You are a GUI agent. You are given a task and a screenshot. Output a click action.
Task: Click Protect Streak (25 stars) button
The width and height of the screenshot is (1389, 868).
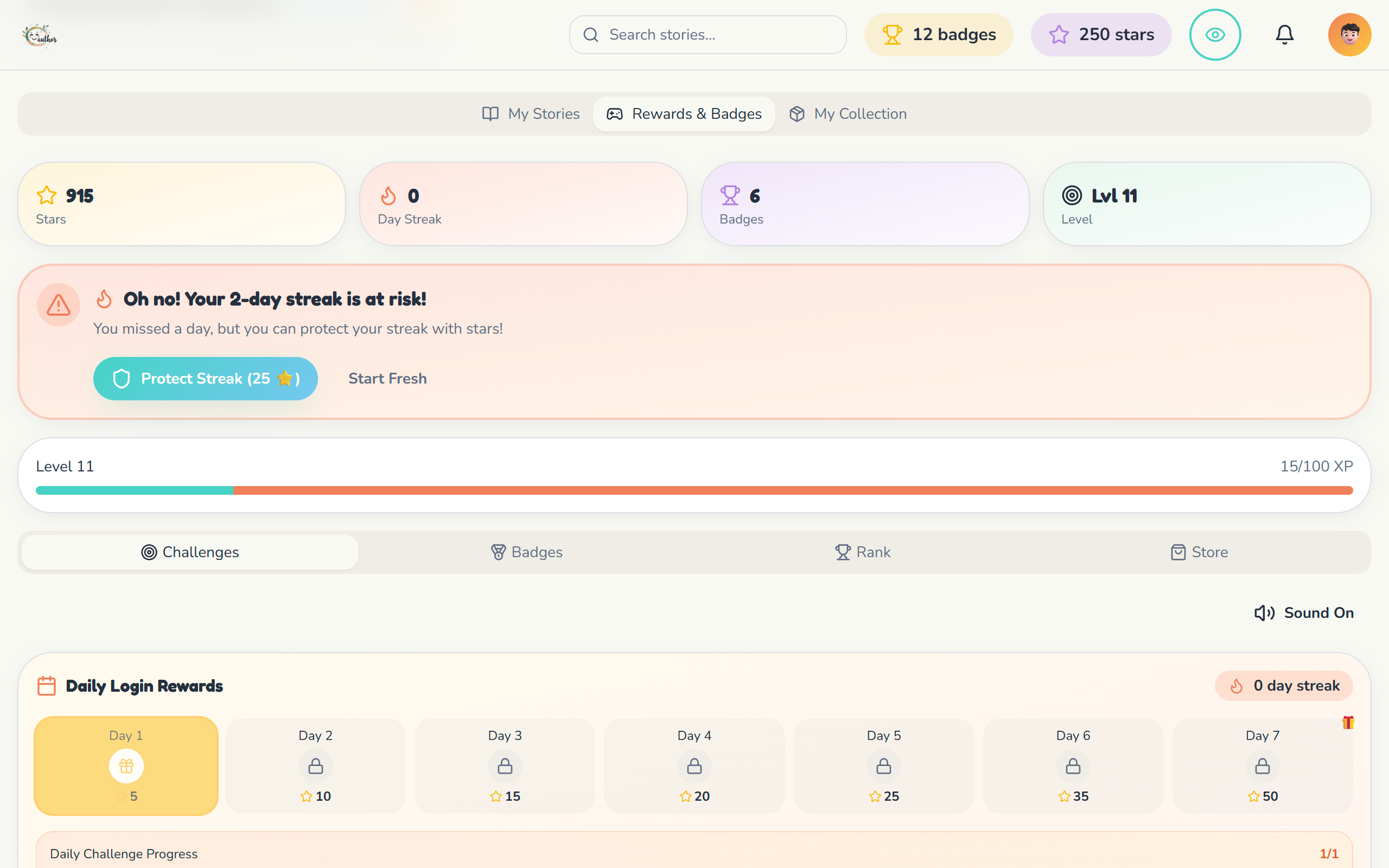206,379
